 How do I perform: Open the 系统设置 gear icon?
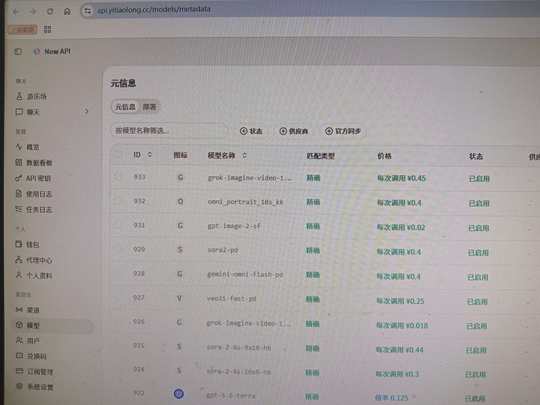coord(20,386)
